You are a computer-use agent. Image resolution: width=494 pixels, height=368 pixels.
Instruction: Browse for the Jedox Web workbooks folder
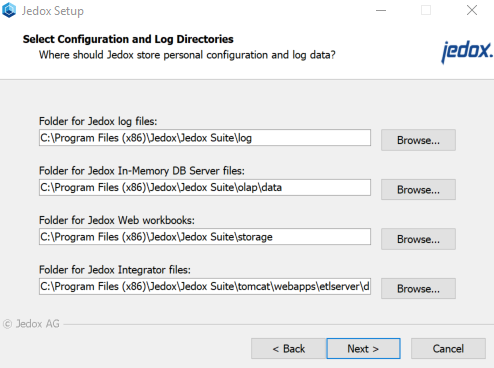[418, 239]
